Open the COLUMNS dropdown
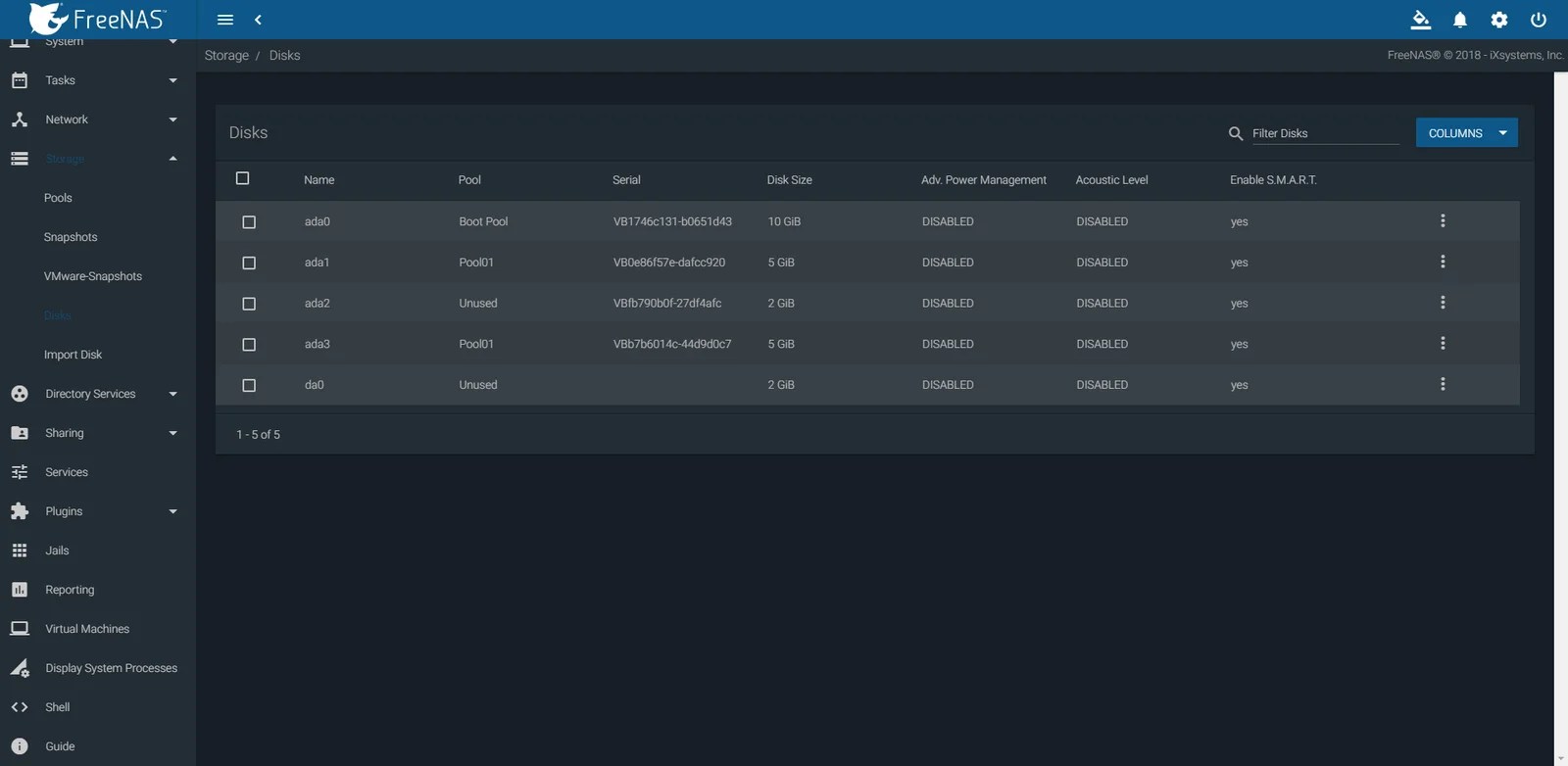This screenshot has height=766, width=1568. click(1466, 133)
